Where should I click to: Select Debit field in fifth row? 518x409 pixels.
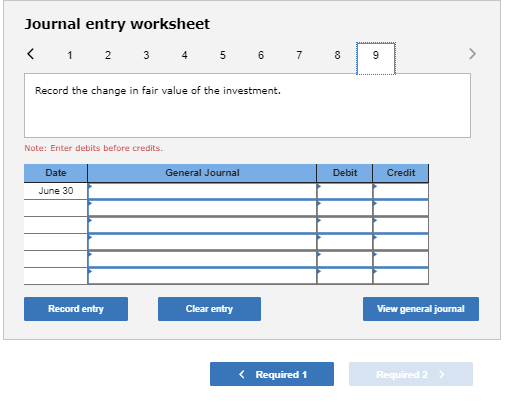pyautogui.click(x=345, y=259)
